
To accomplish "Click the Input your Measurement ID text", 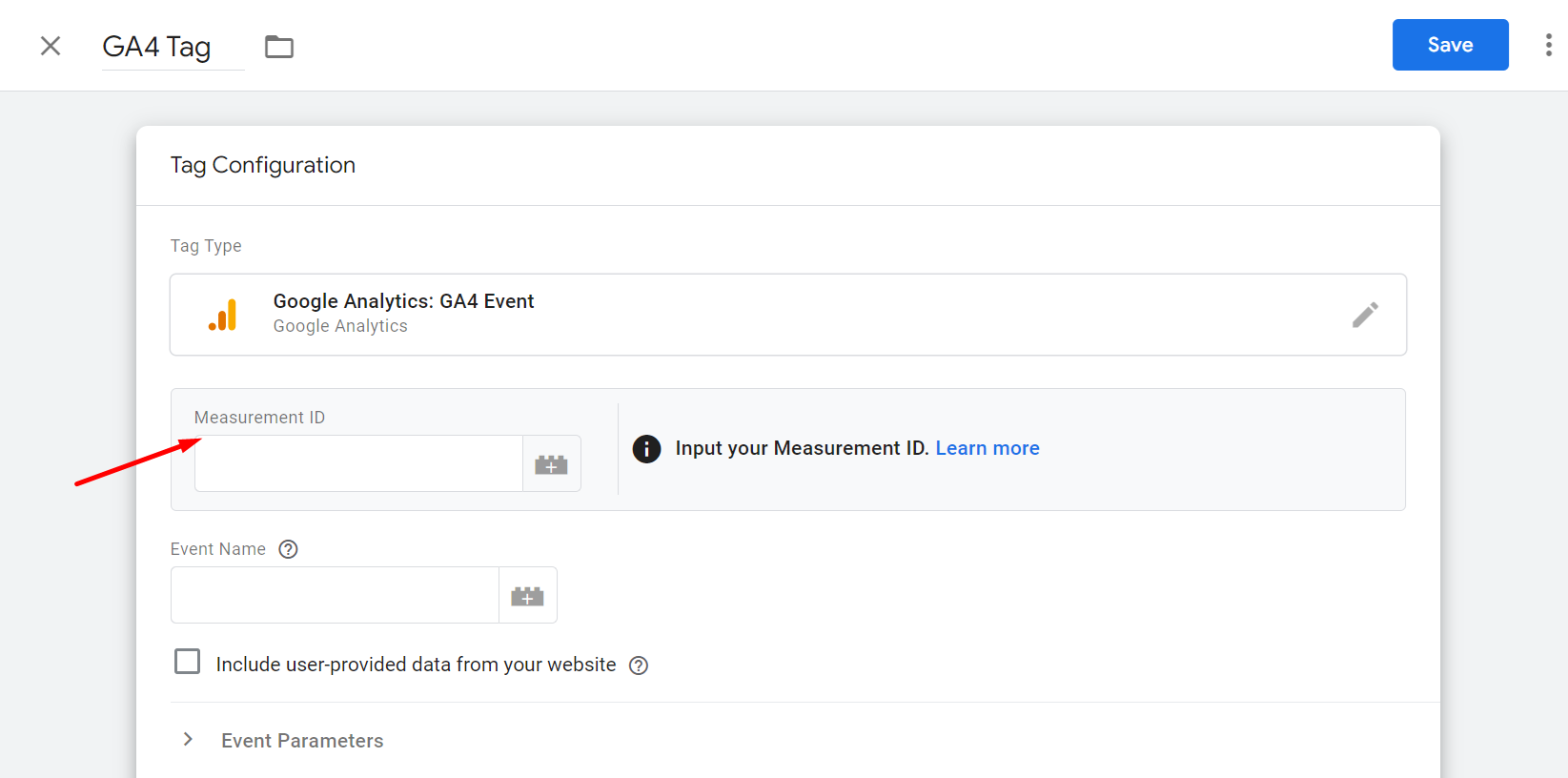I will coord(802,448).
